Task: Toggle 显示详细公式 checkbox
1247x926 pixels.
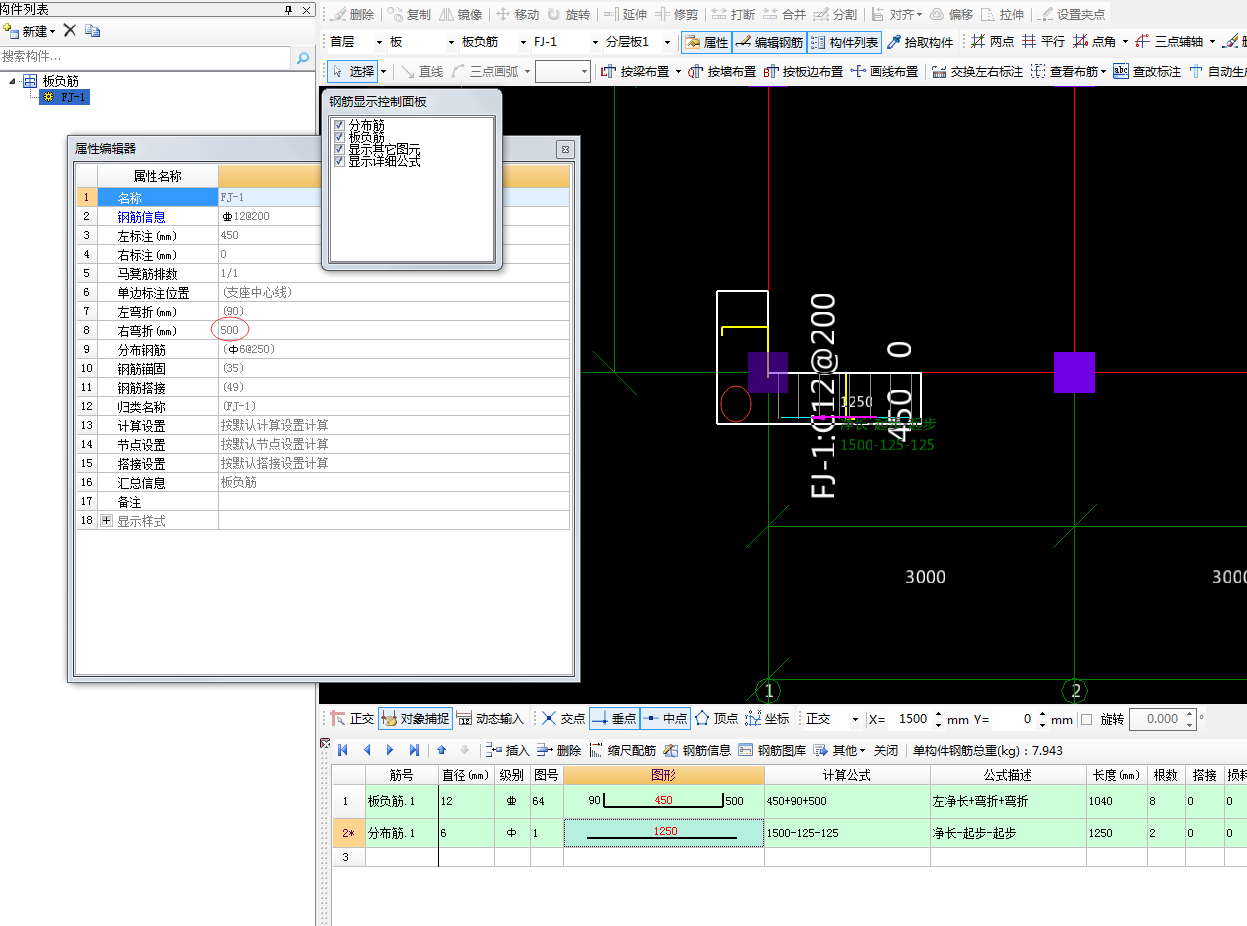Action: tap(340, 160)
